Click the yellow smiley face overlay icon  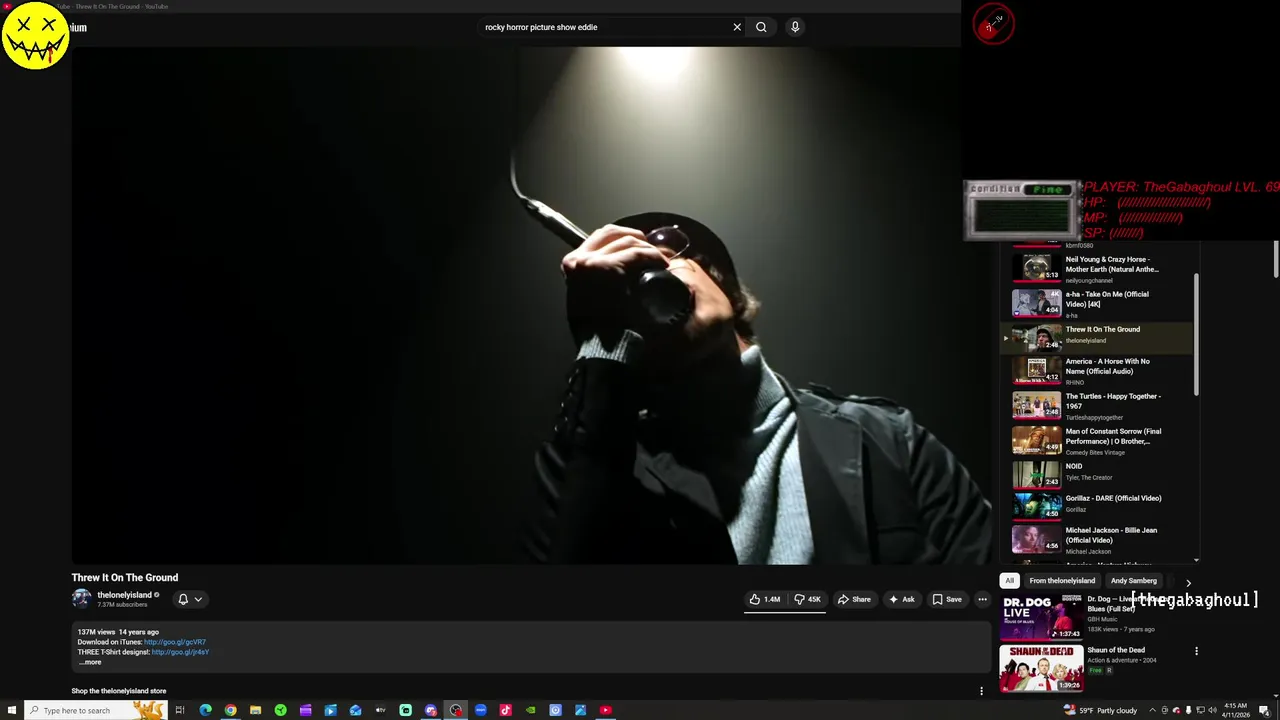35,35
